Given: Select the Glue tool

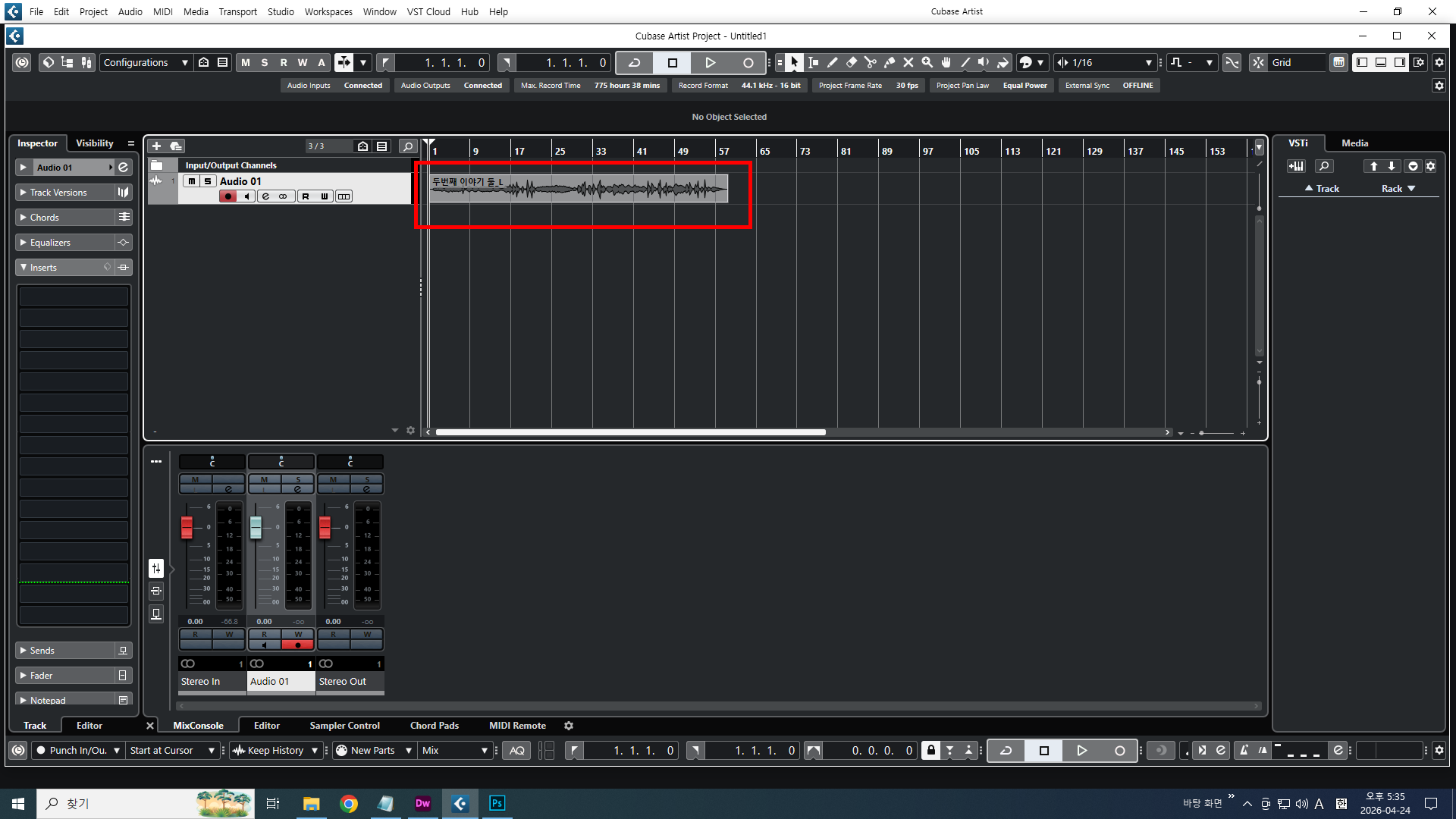Looking at the screenshot, I should point(889,63).
